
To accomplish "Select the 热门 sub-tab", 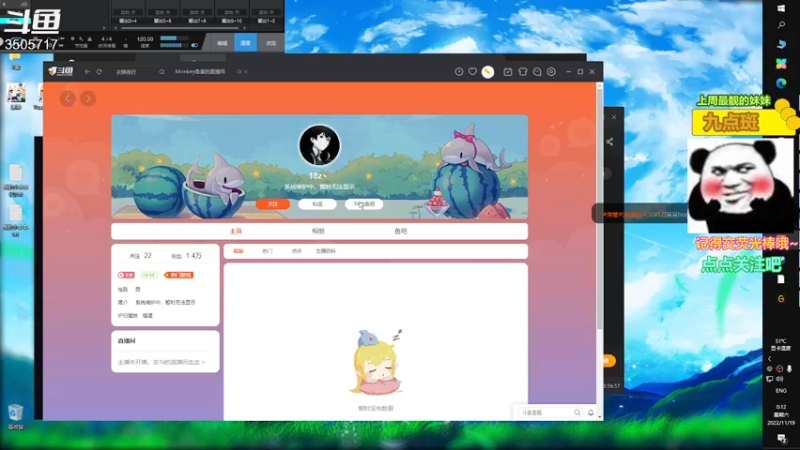I will click(267, 251).
